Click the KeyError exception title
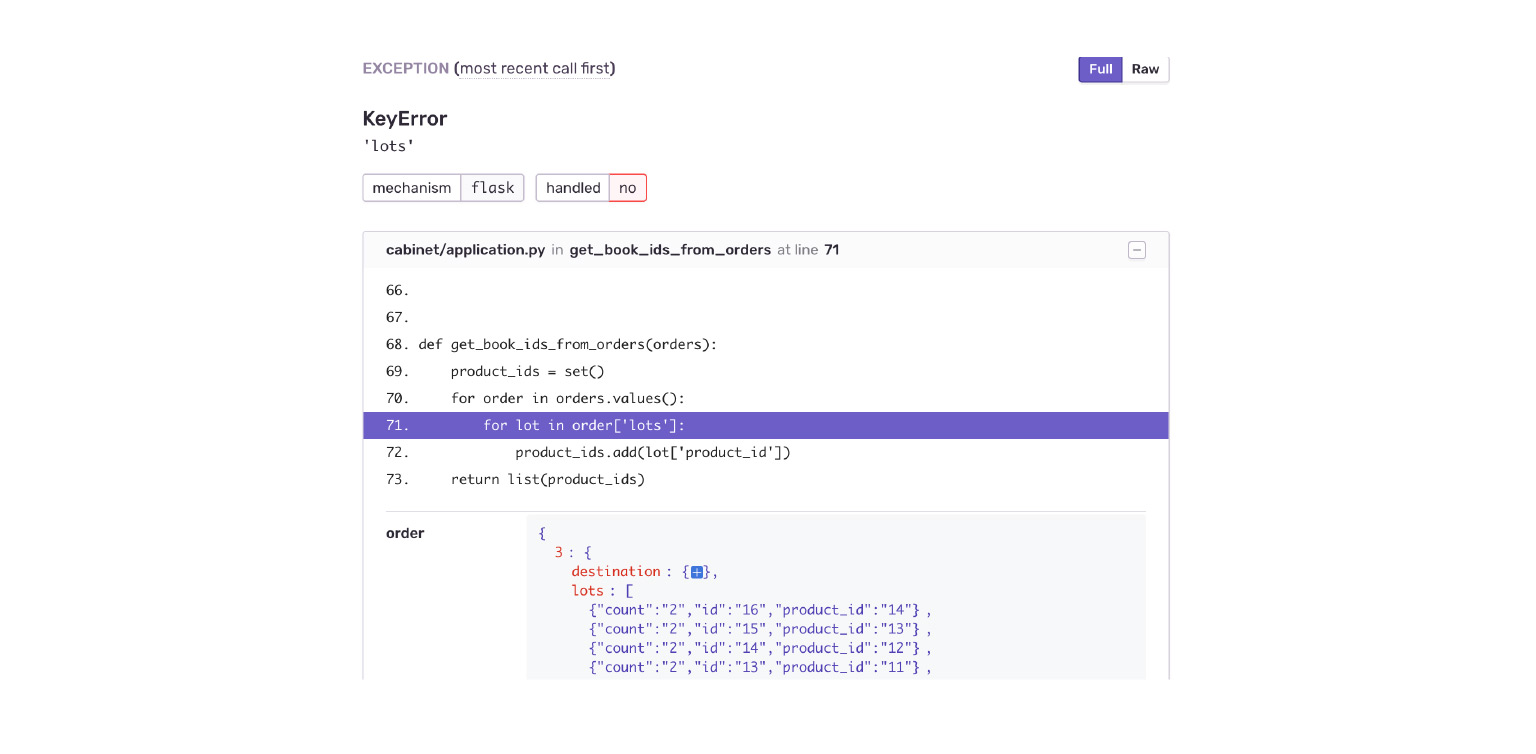The height and width of the screenshot is (754, 1536). click(405, 119)
